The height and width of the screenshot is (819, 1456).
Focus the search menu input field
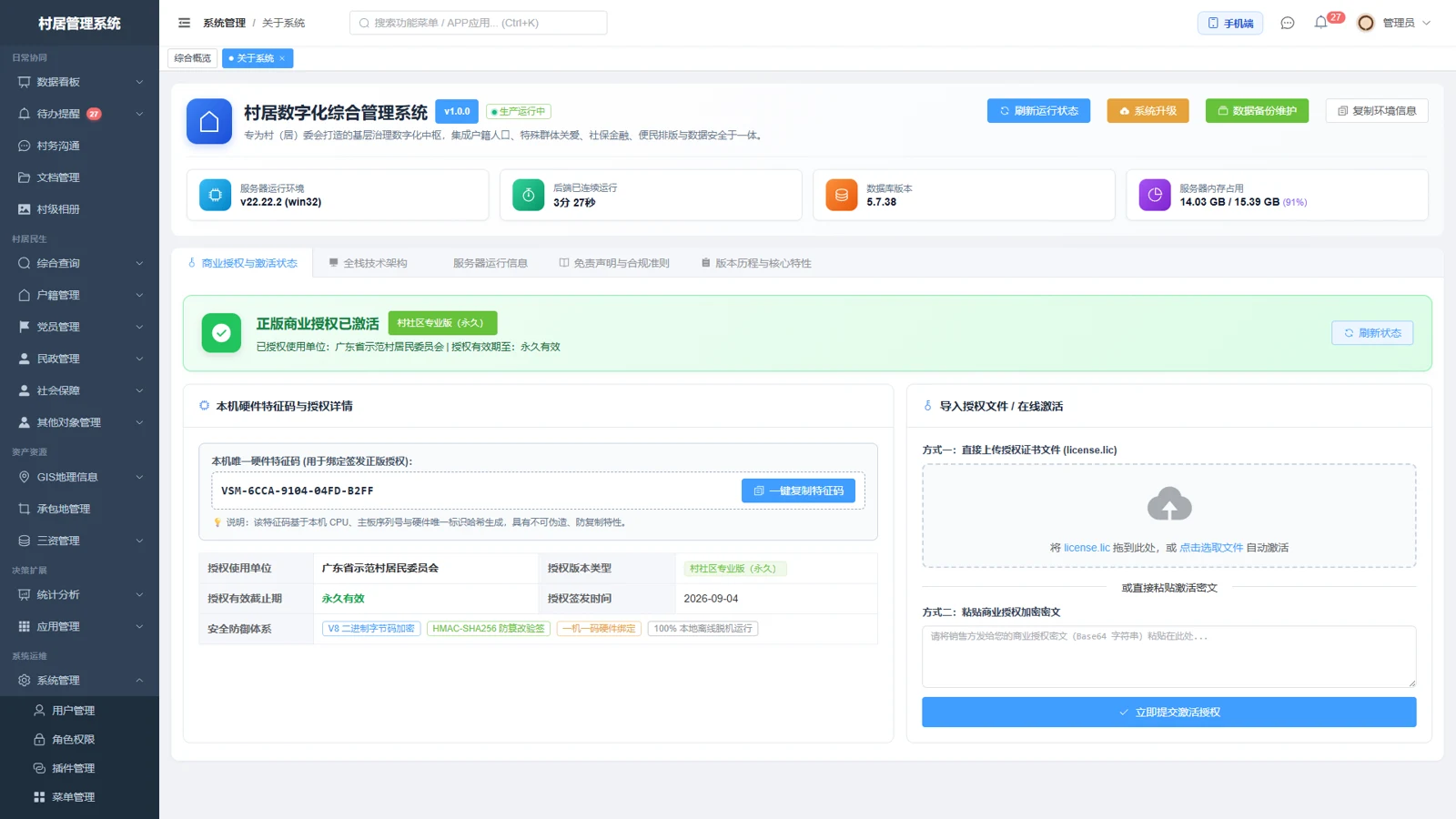478,23
